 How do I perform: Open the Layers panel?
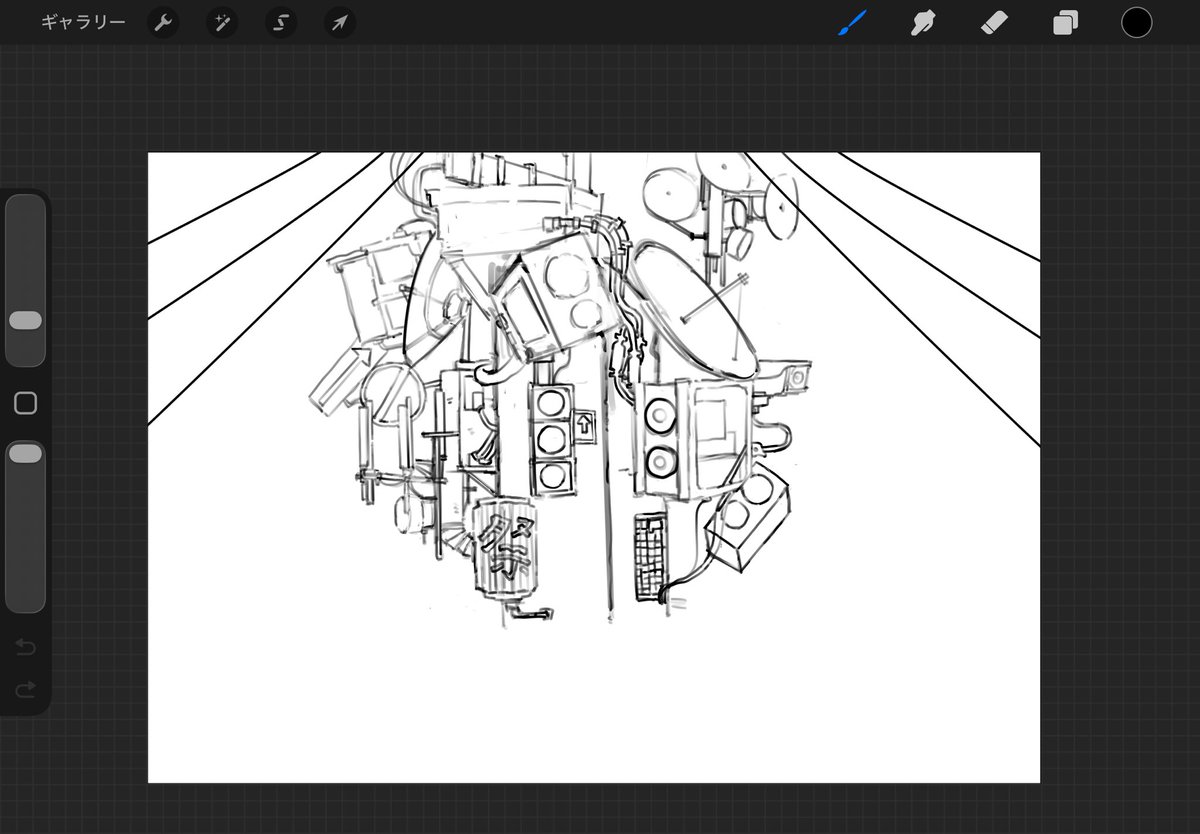pos(1065,22)
